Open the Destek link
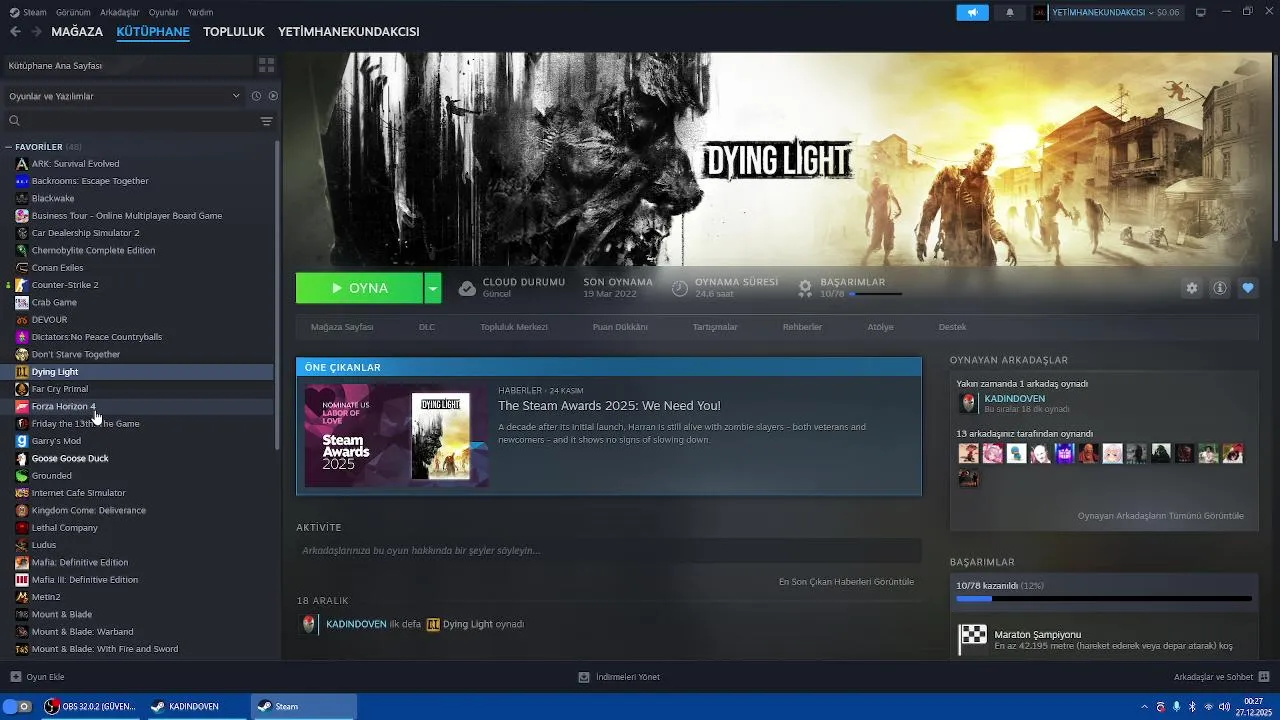Image resolution: width=1280 pixels, height=720 pixels. [952, 327]
